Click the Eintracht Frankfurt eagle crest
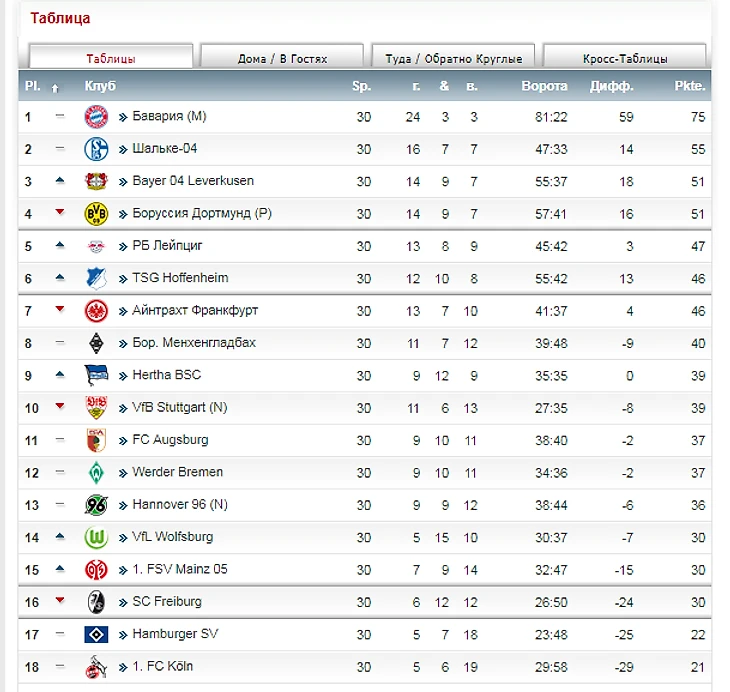 [95, 311]
